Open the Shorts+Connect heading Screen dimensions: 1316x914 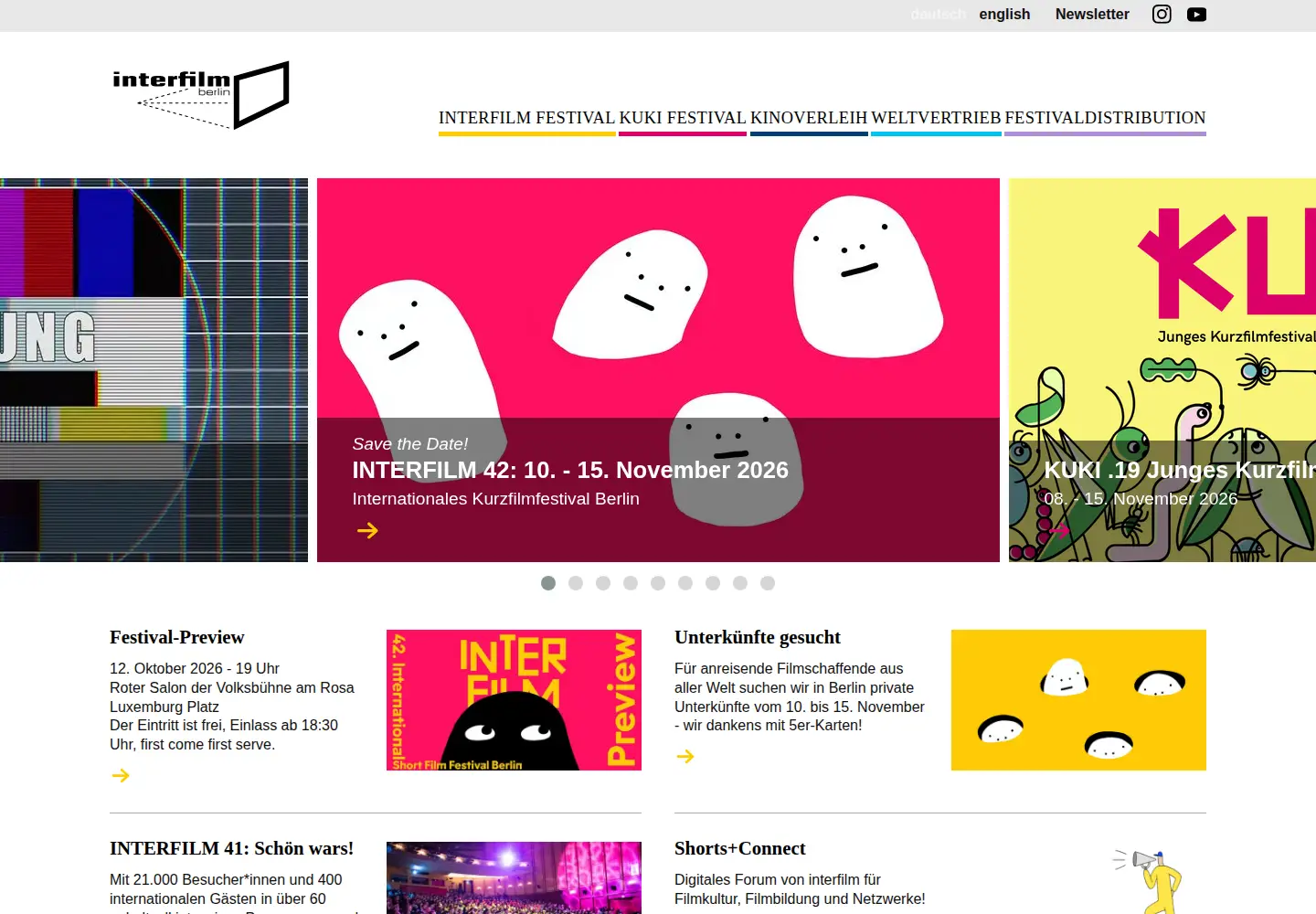coord(740,848)
